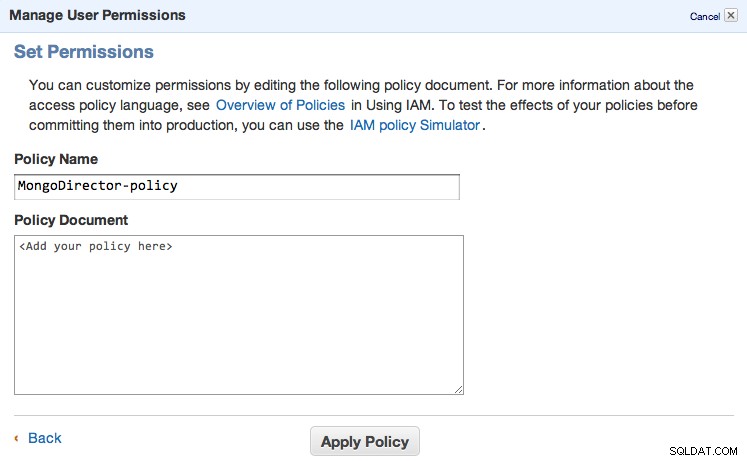Screen dimensions: 747x461
Task: Click the Policy Document label
Action: 71,220
